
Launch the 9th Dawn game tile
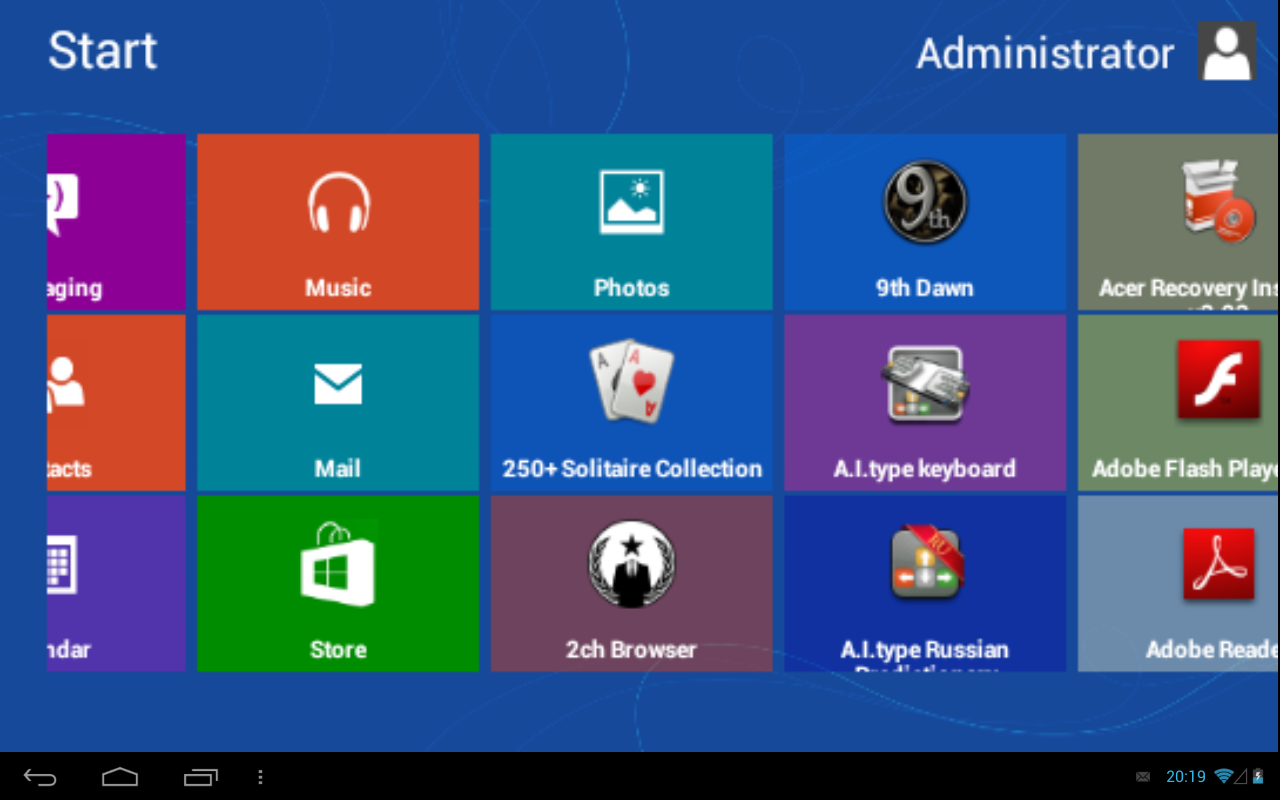tap(925, 222)
